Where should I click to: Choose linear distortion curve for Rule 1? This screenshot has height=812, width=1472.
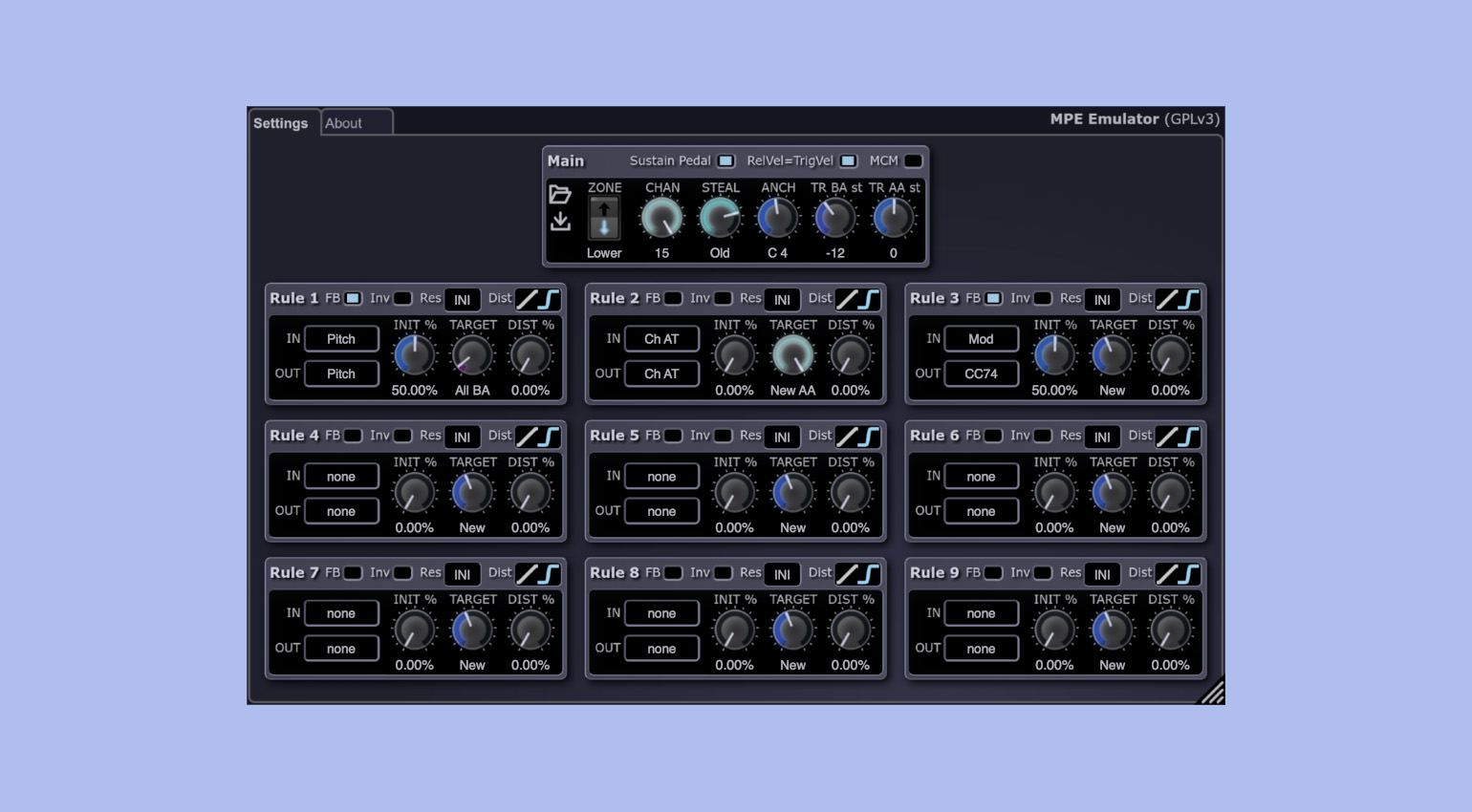point(528,299)
